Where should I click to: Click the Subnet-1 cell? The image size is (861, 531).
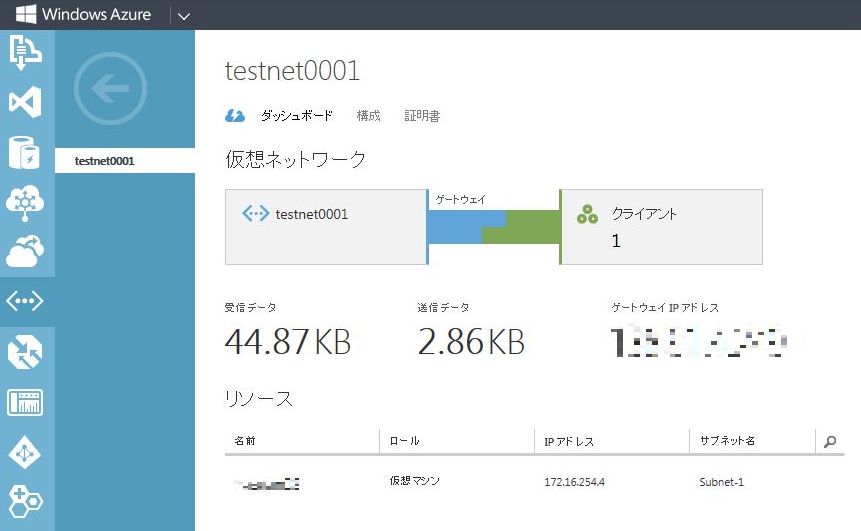click(722, 482)
